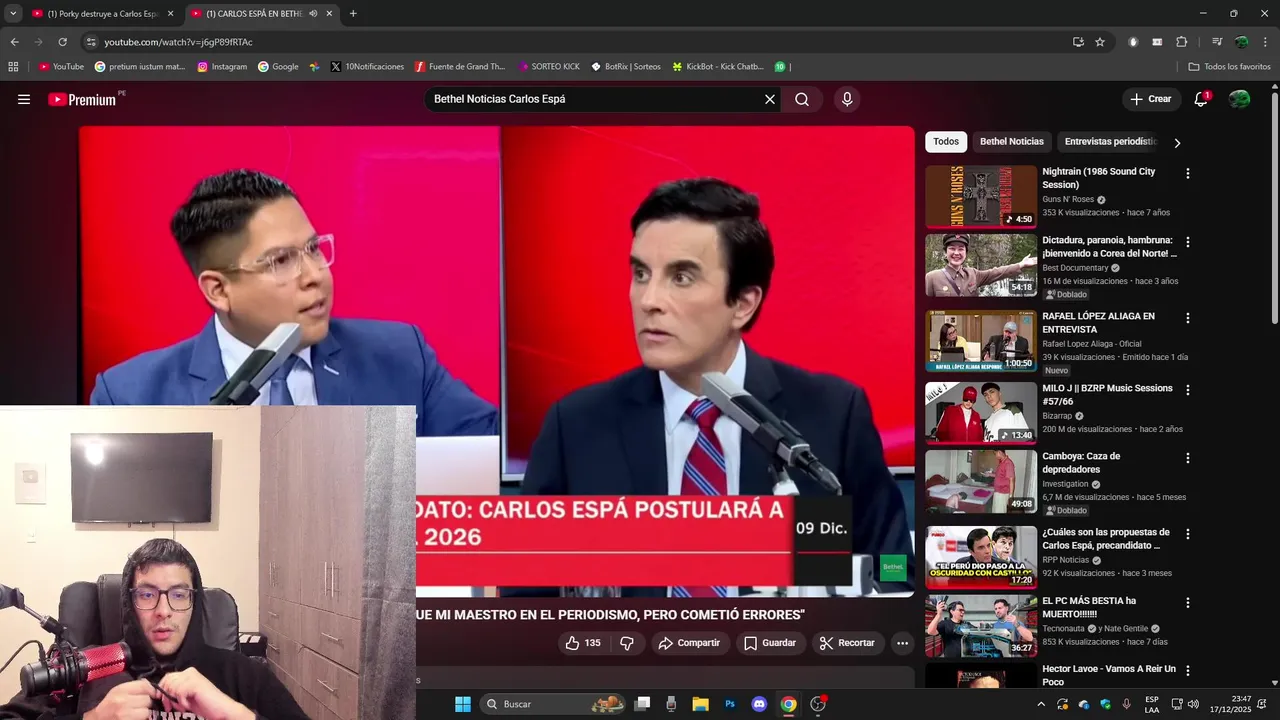This screenshot has height=720, width=1280.
Task: Open options for Camboya video
Action: pos(1187,458)
